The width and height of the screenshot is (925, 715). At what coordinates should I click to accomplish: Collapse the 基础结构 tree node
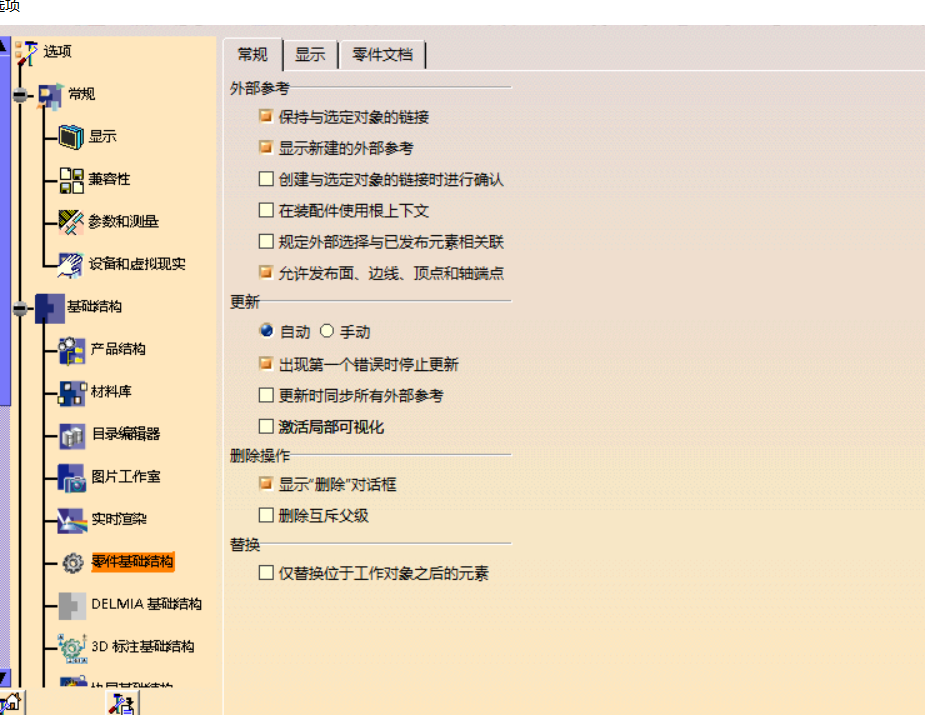21,309
